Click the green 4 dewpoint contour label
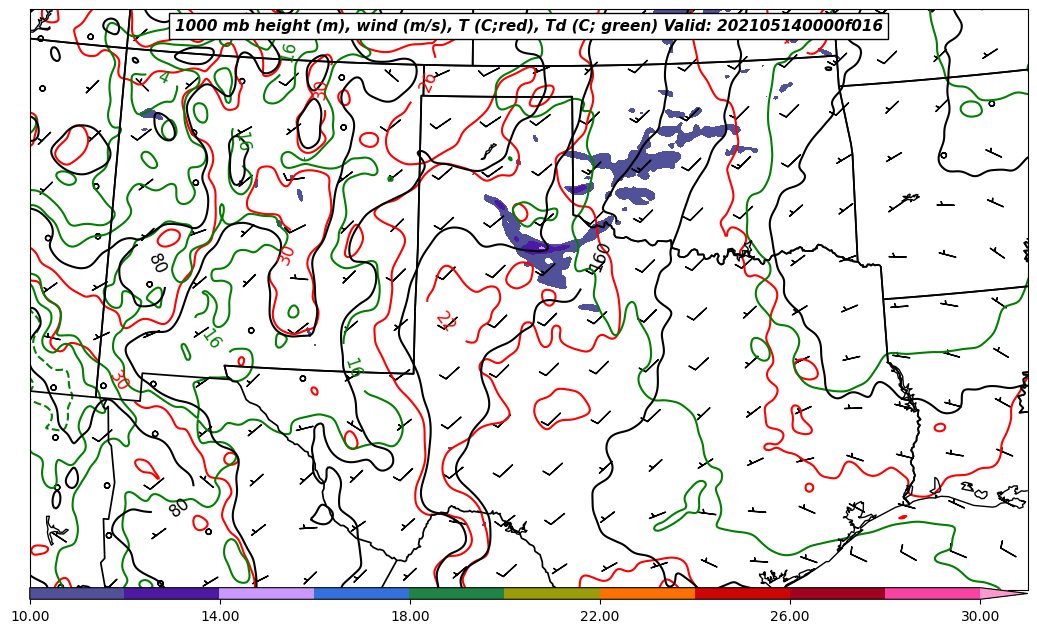1037x633 pixels. point(165,77)
